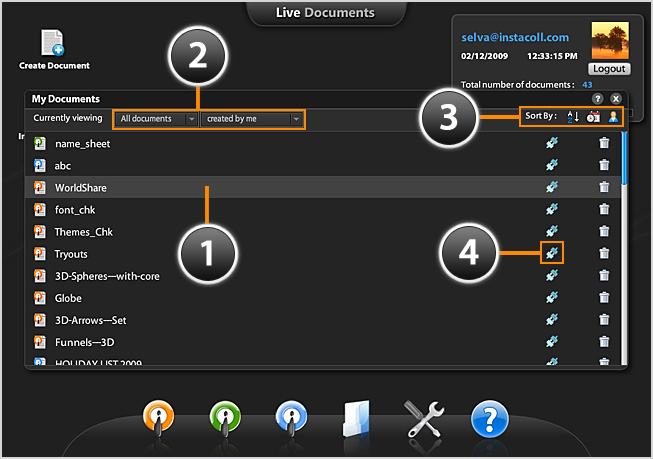Open the Globe presentation
Screen dimensions: 653x459
pos(68,298)
